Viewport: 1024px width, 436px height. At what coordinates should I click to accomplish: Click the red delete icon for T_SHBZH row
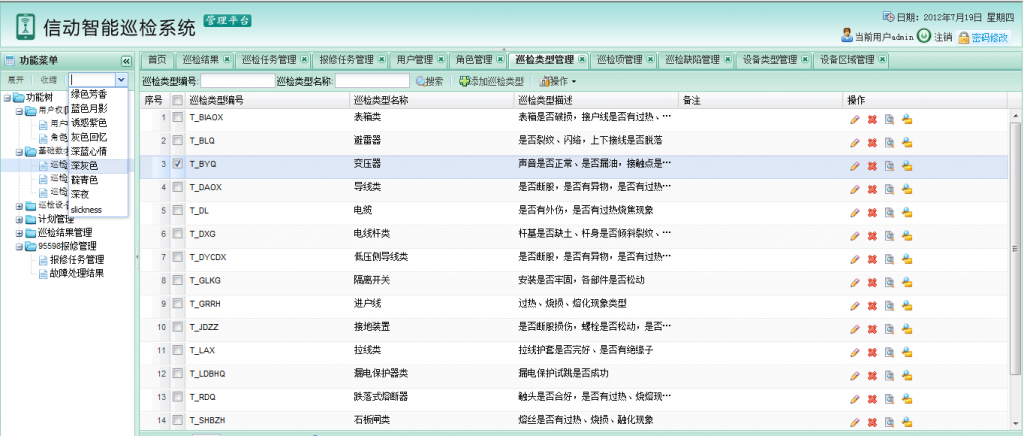872,422
